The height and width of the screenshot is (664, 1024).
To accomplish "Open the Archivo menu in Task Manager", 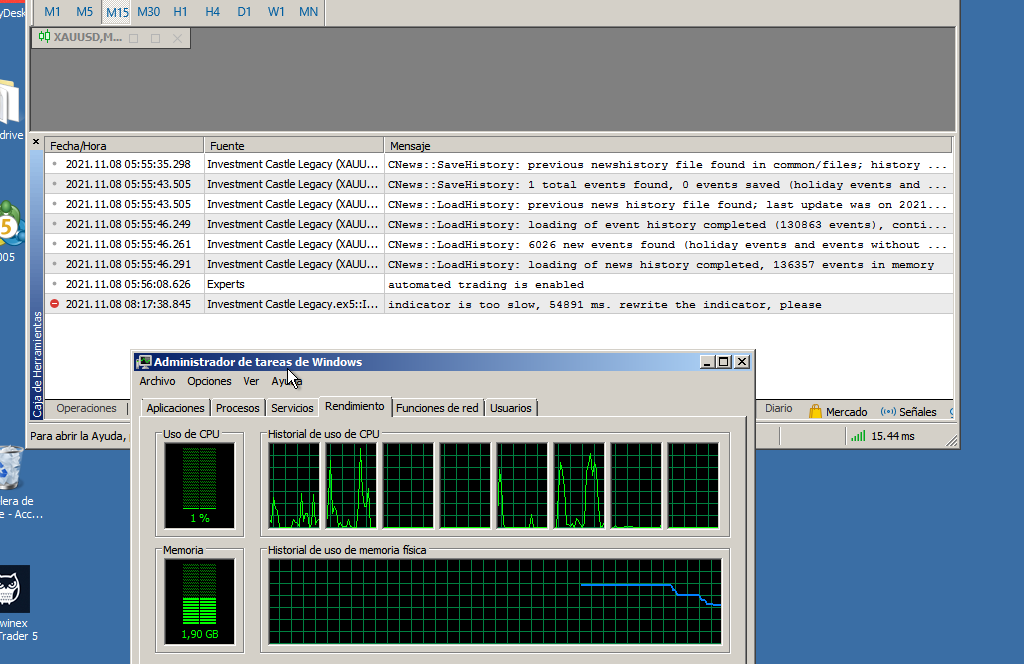I will pyautogui.click(x=157, y=381).
